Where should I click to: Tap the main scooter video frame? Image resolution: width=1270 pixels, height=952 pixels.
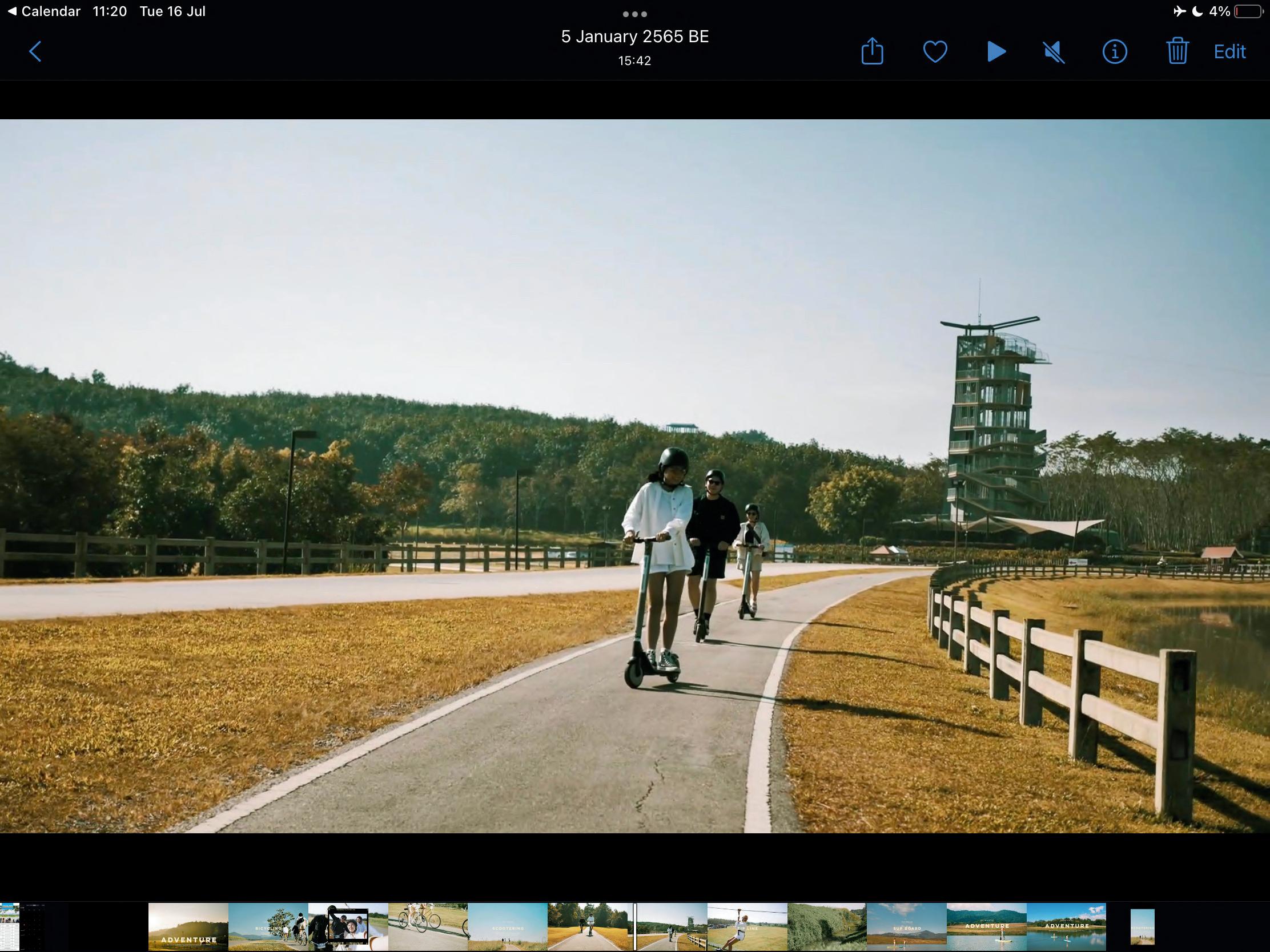(634, 475)
